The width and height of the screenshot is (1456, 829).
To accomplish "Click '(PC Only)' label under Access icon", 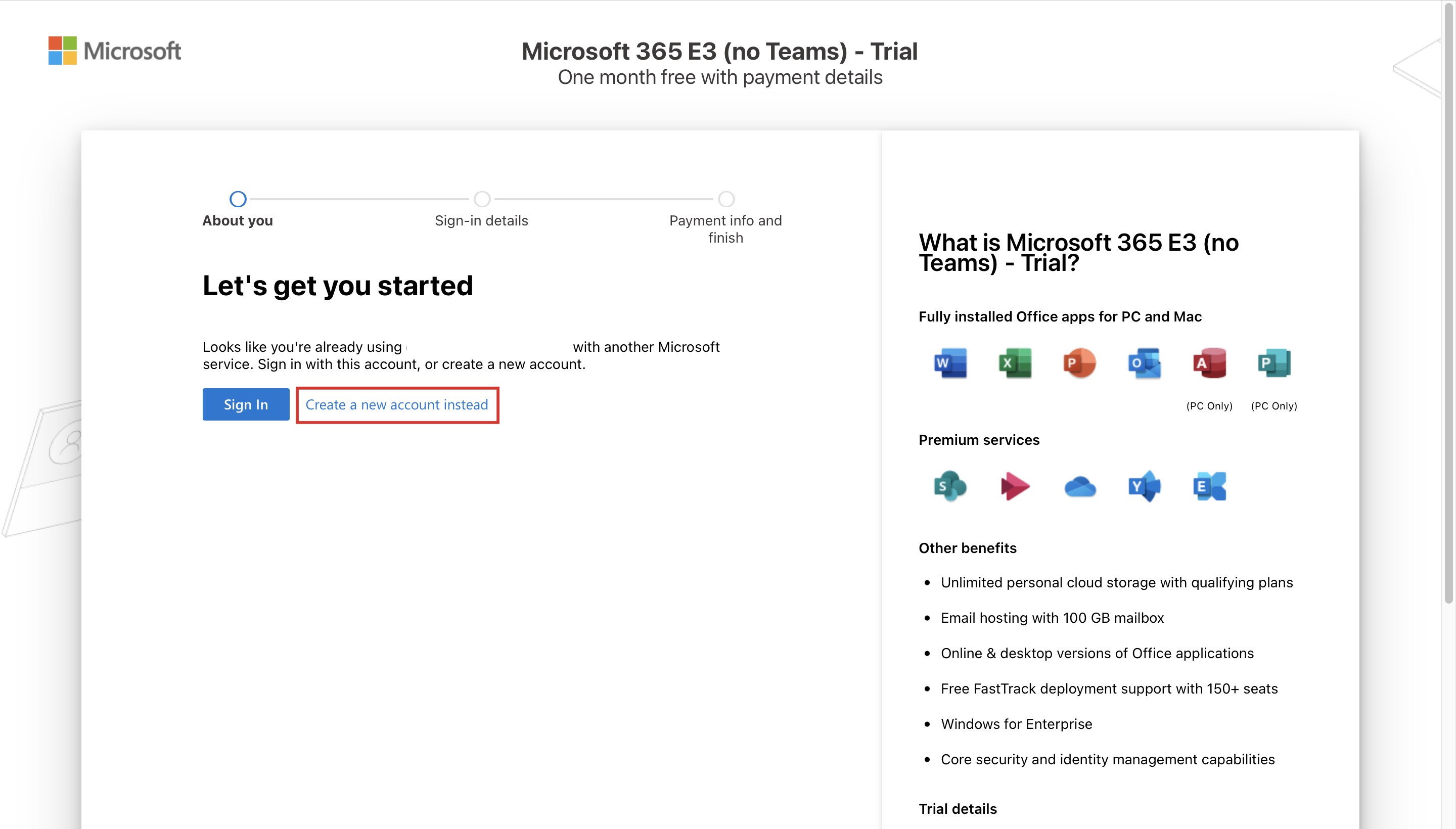I will [x=1209, y=406].
